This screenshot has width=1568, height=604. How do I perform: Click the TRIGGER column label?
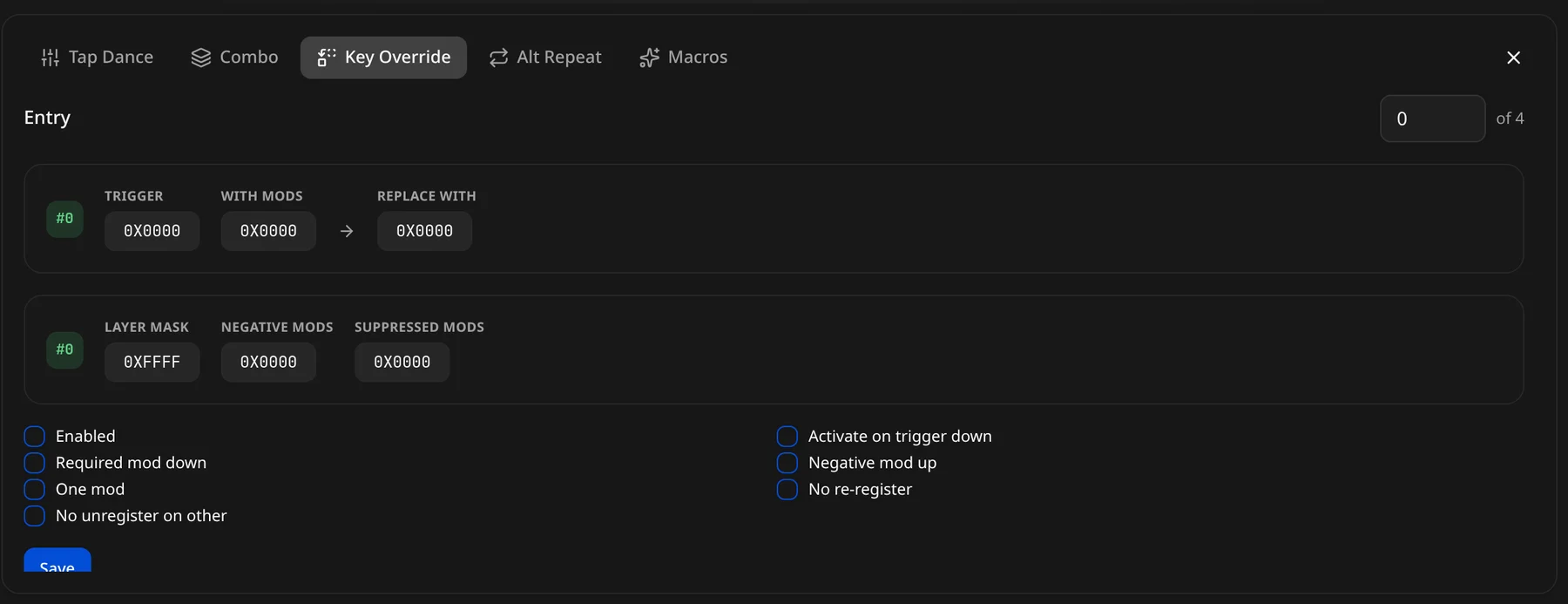133,196
